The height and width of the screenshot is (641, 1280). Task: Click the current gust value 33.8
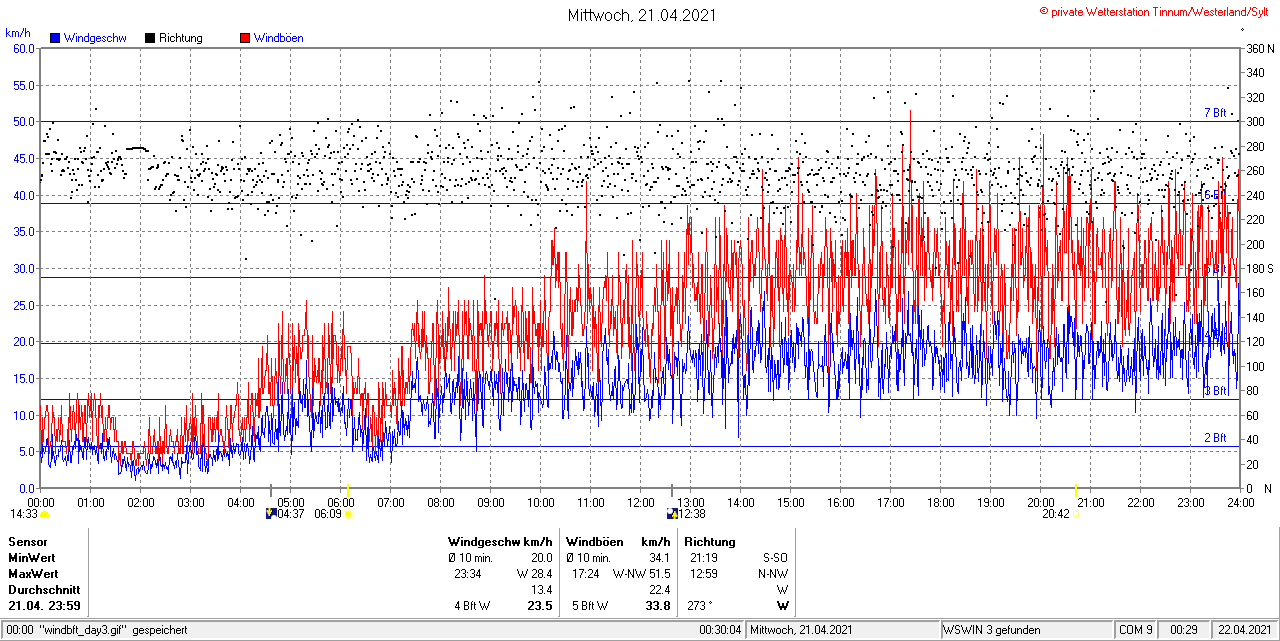pyautogui.click(x=658, y=606)
